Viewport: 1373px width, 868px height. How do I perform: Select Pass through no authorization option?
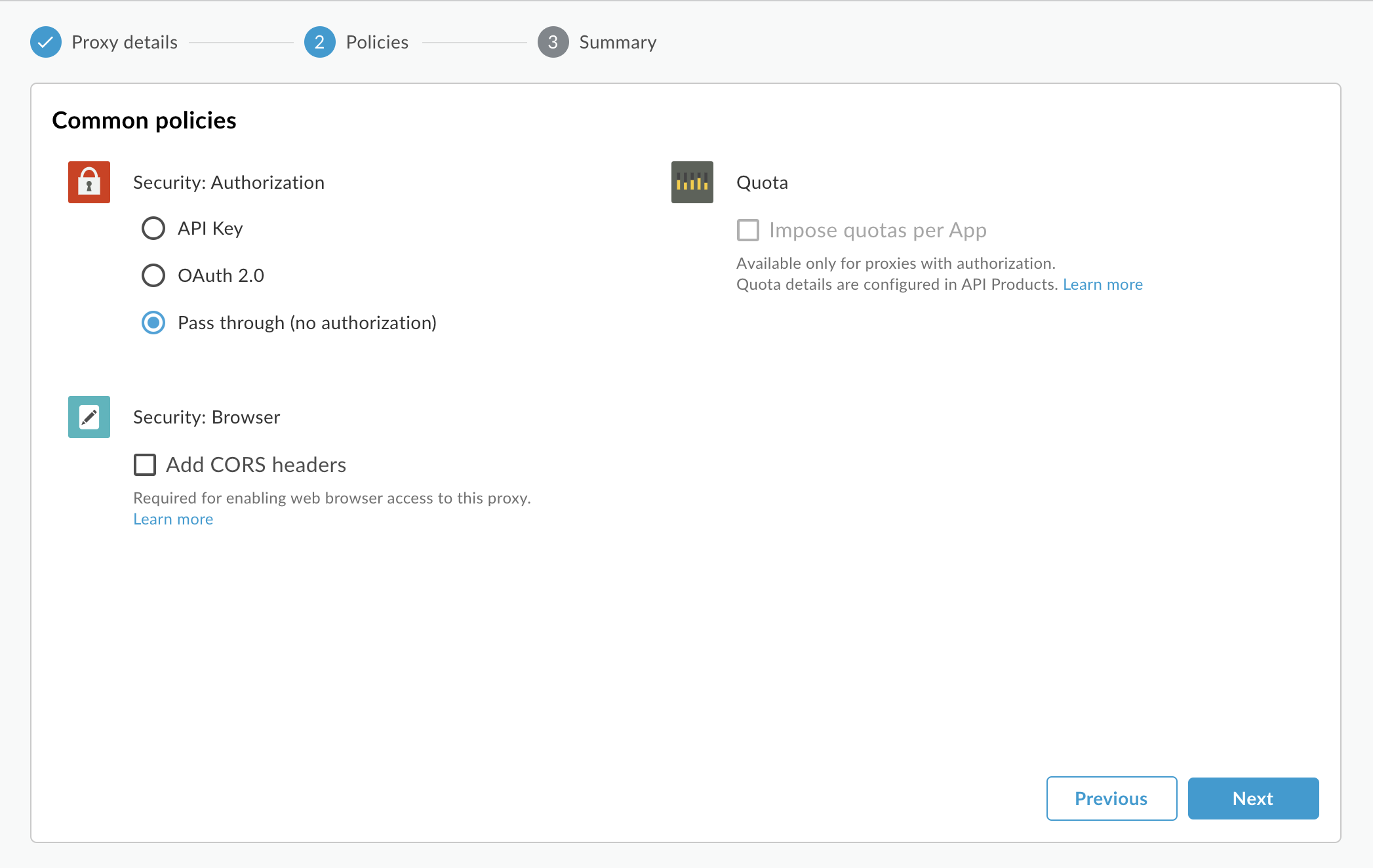(155, 322)
